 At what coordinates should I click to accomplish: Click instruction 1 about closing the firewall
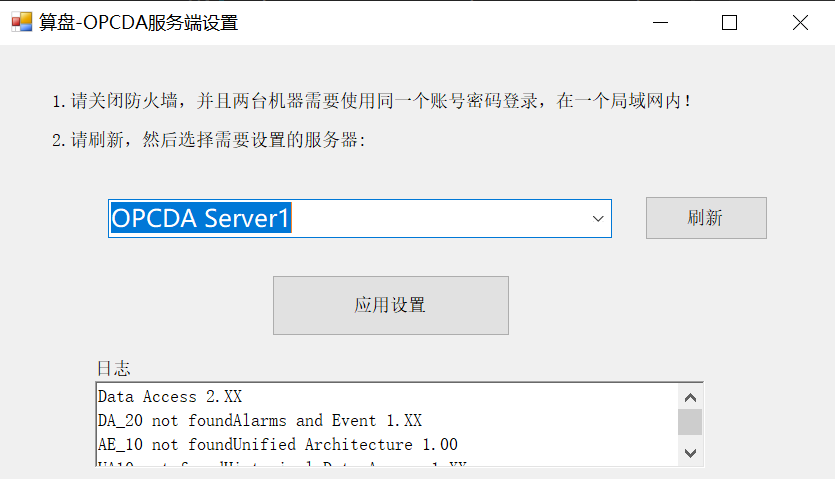coord(372,101)
